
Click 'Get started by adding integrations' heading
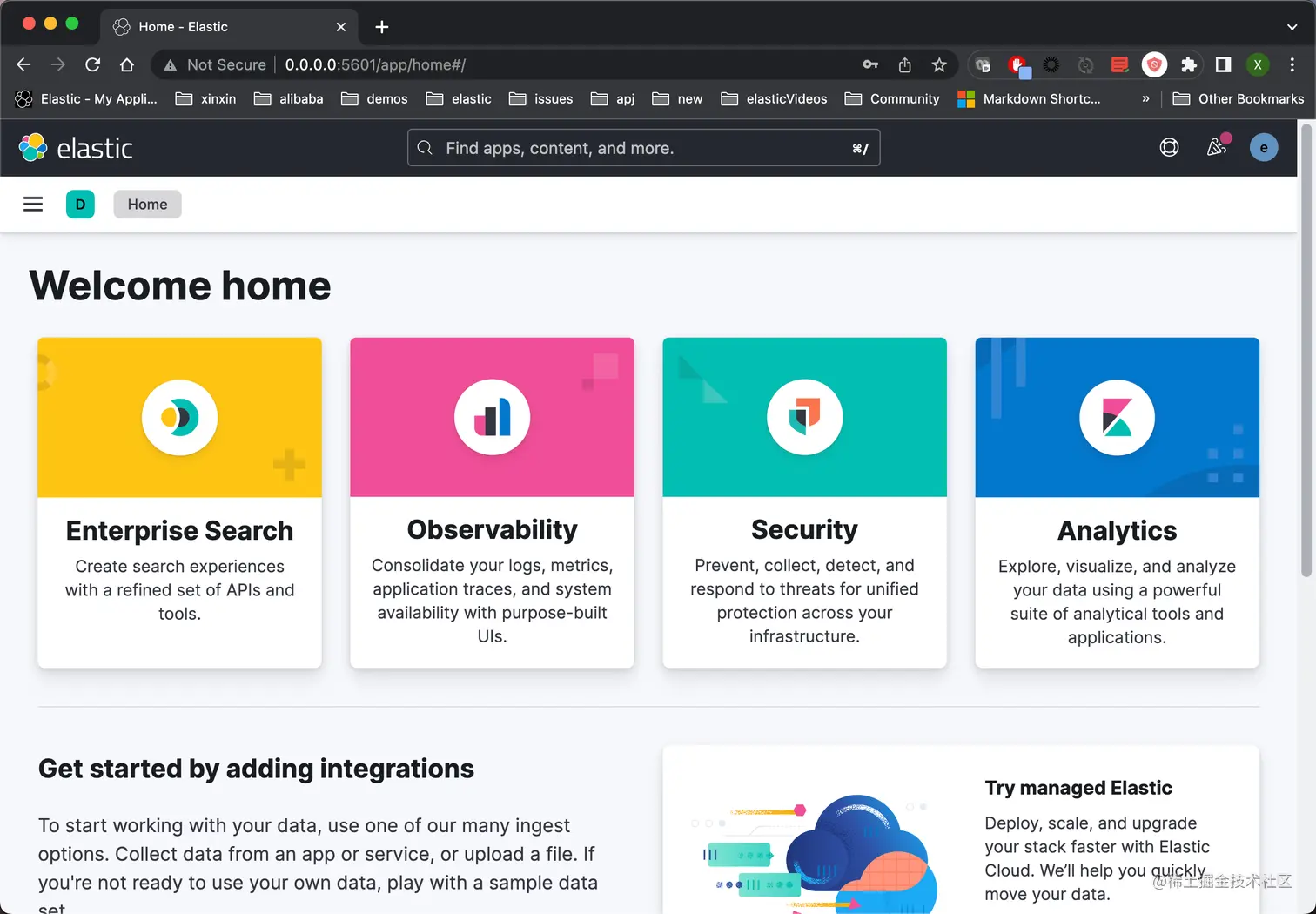point(256,769)
